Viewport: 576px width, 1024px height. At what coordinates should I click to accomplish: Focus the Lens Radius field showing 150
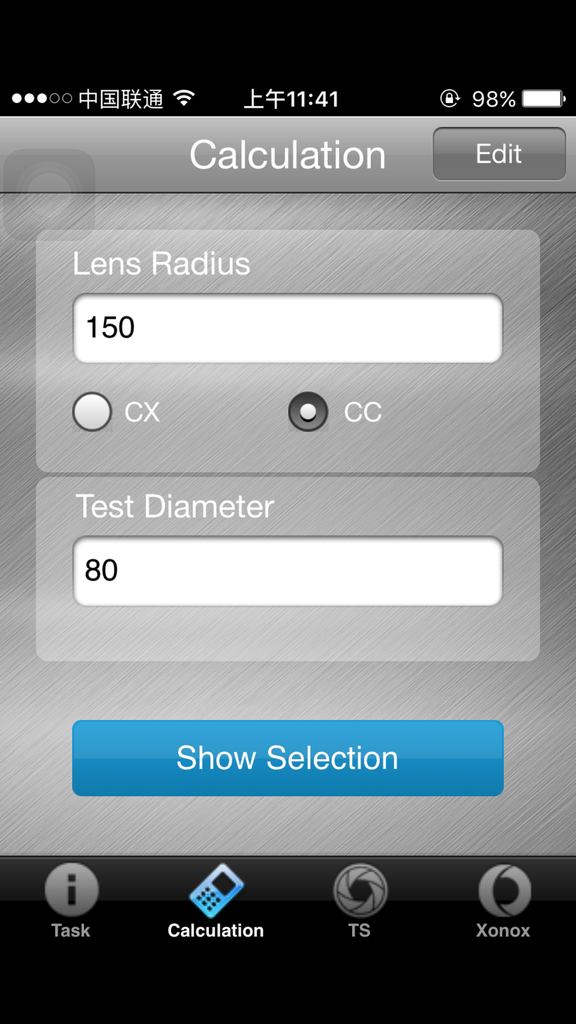click(288, 328)
